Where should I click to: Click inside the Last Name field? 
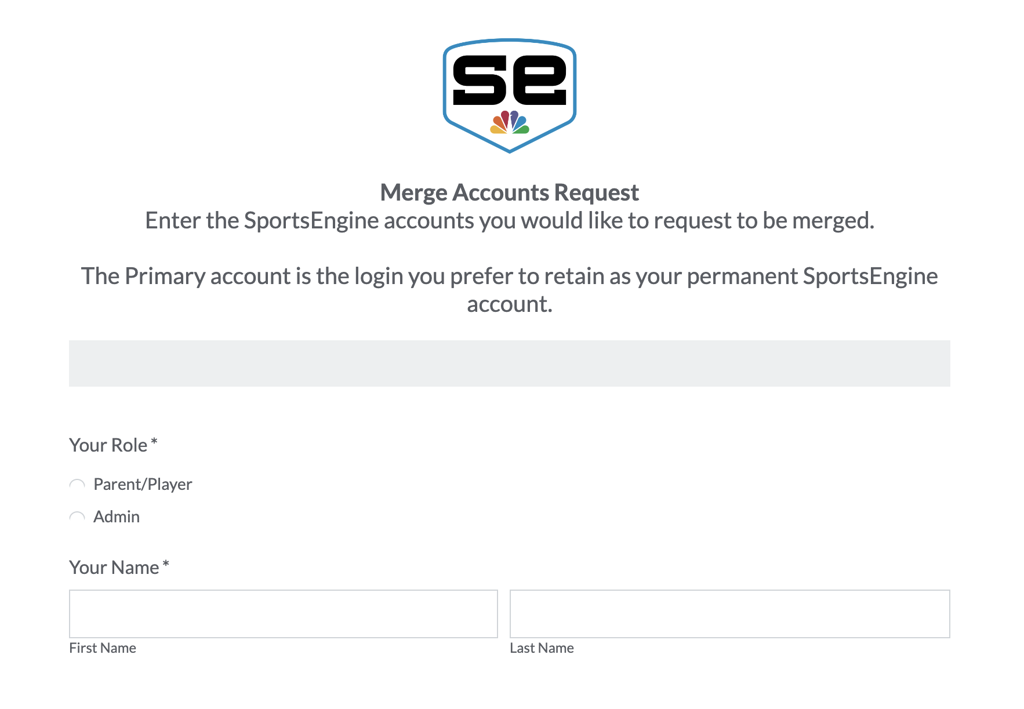(729, 613)
